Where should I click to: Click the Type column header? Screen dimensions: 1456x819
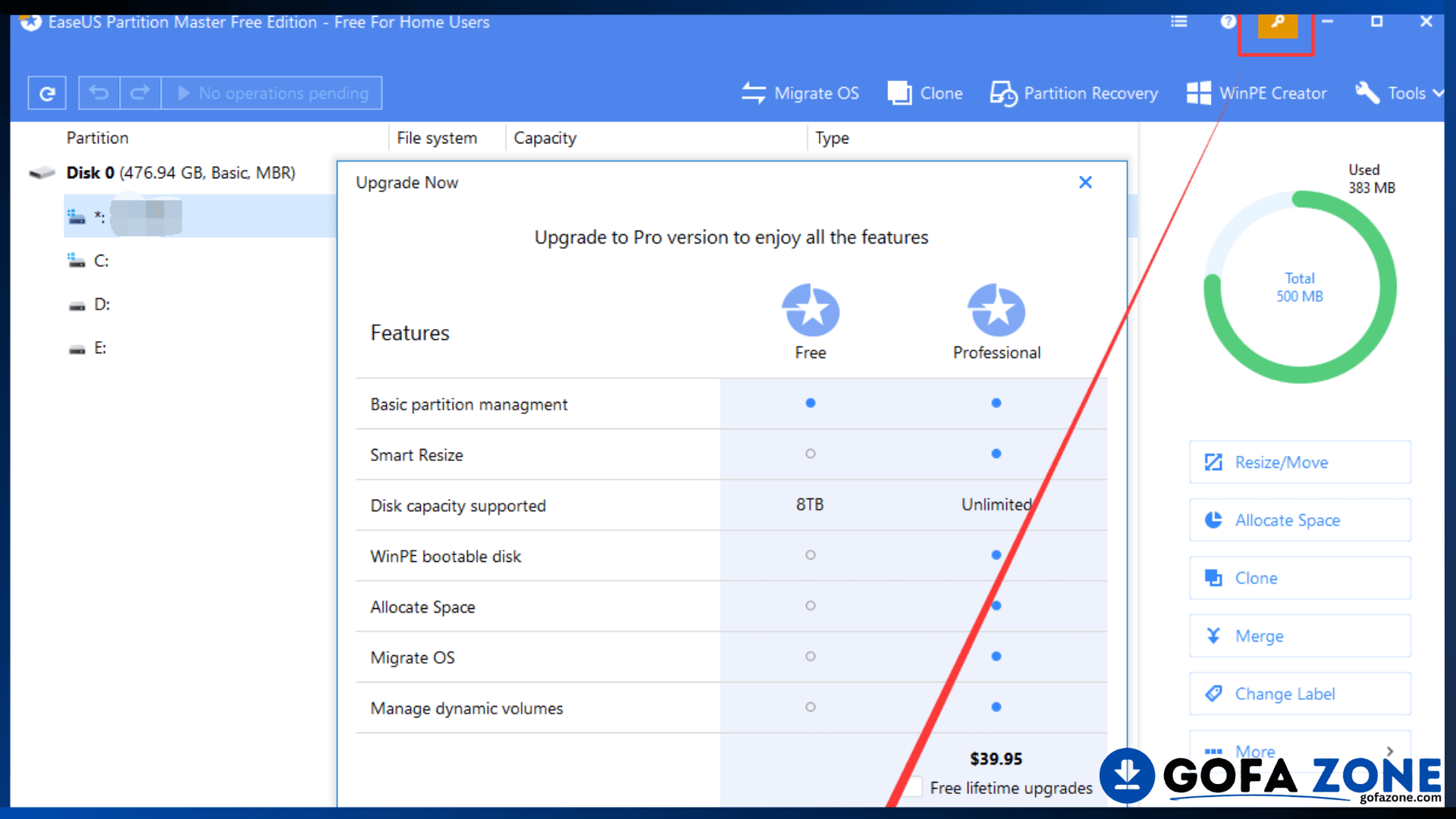coord(832,138)
